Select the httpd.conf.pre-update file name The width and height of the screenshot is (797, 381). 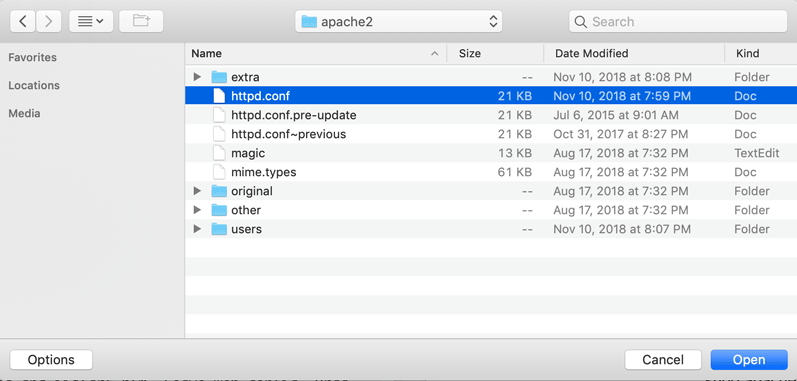pyautogui.click(x=294, y=115)
